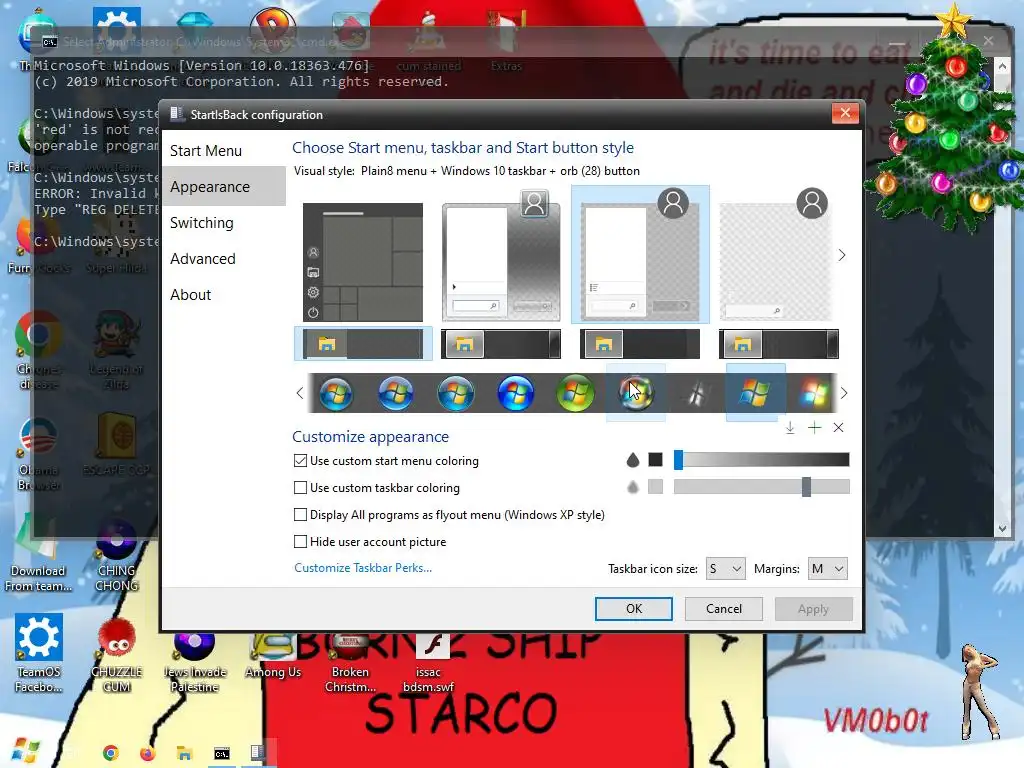Close the StartIsBack configuration dialog
Viewport: 1024px width, 768px height.
tap(845, 113)
